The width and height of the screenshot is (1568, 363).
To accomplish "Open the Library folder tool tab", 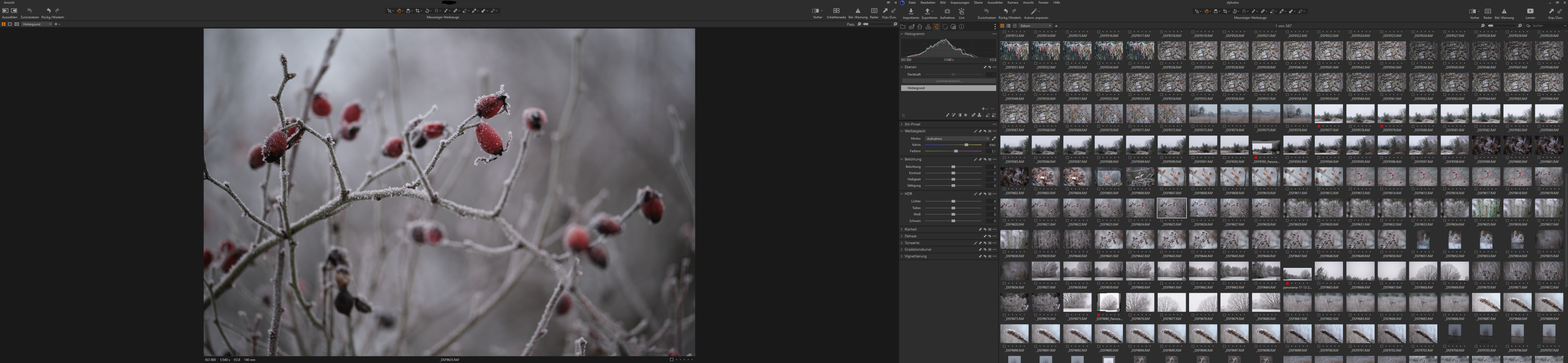I will pos(903,27).
